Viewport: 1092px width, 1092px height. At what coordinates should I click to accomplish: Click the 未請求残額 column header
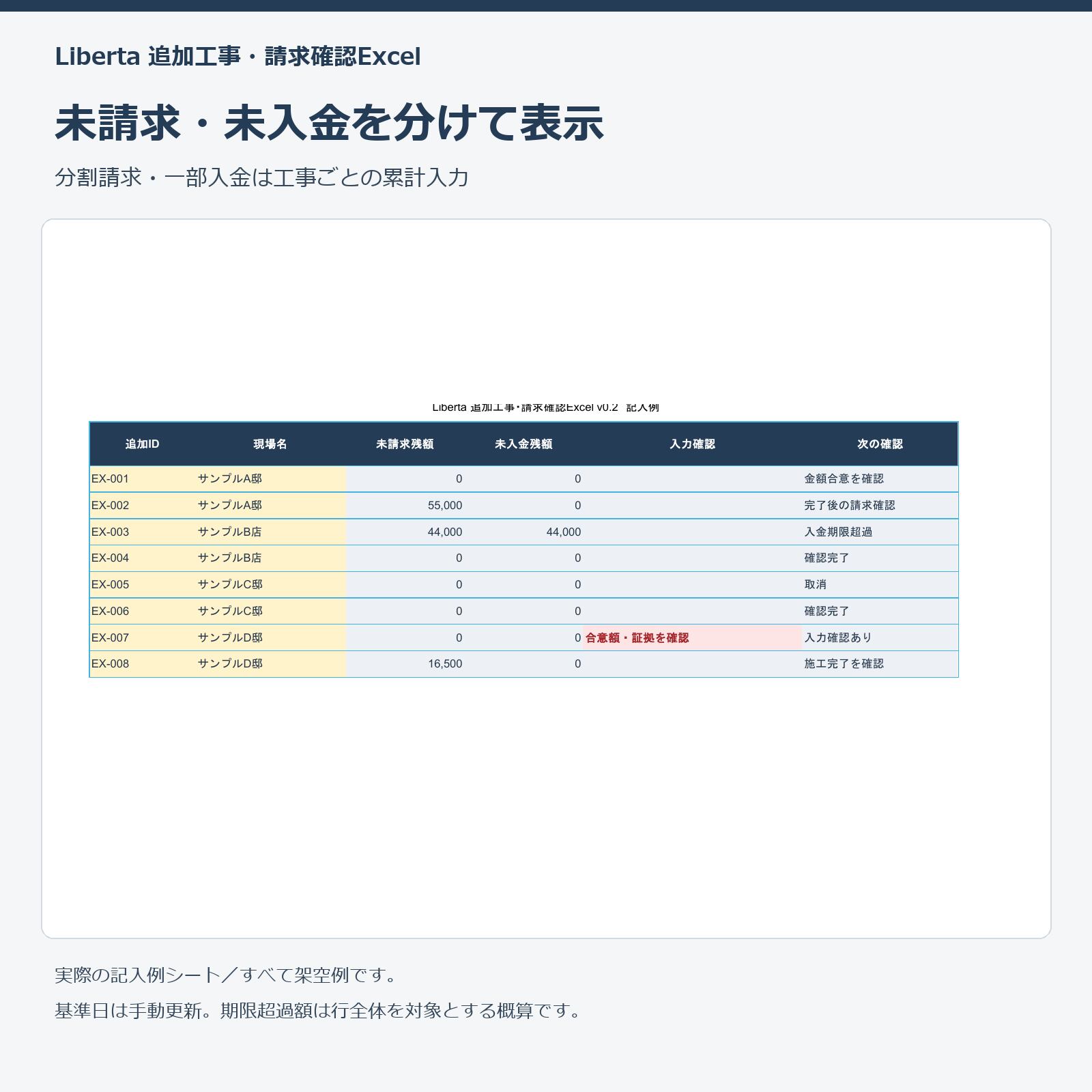pos(405,444)
